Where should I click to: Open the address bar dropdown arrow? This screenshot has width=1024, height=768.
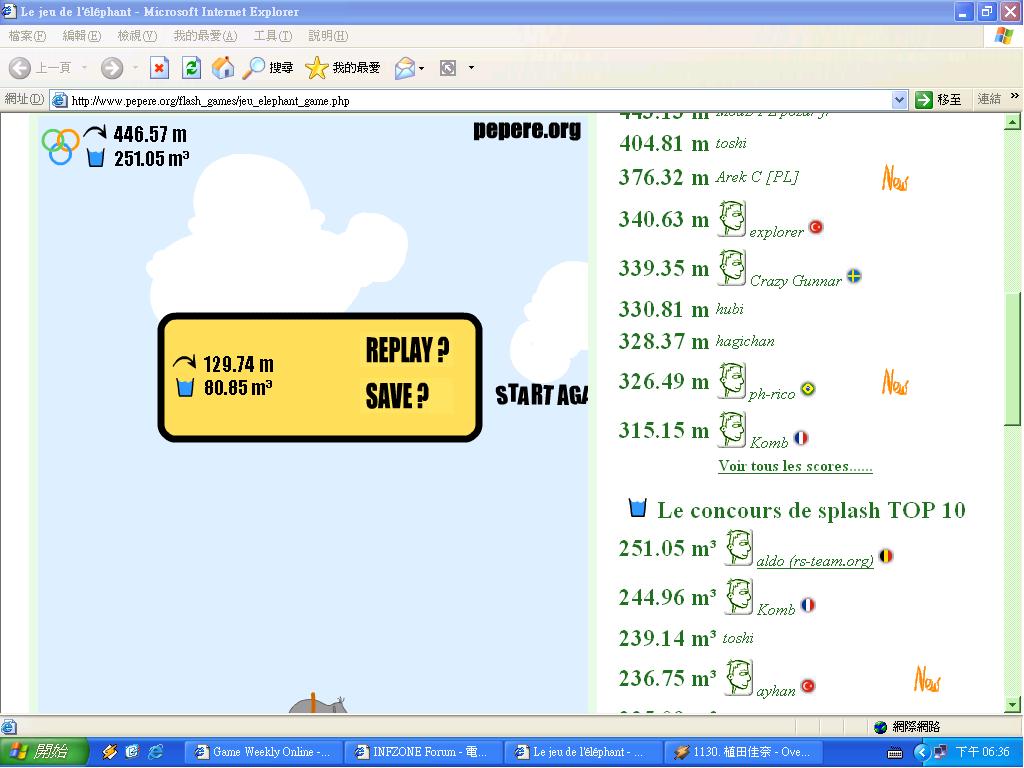pyautogui.click(x=899, y=100)
